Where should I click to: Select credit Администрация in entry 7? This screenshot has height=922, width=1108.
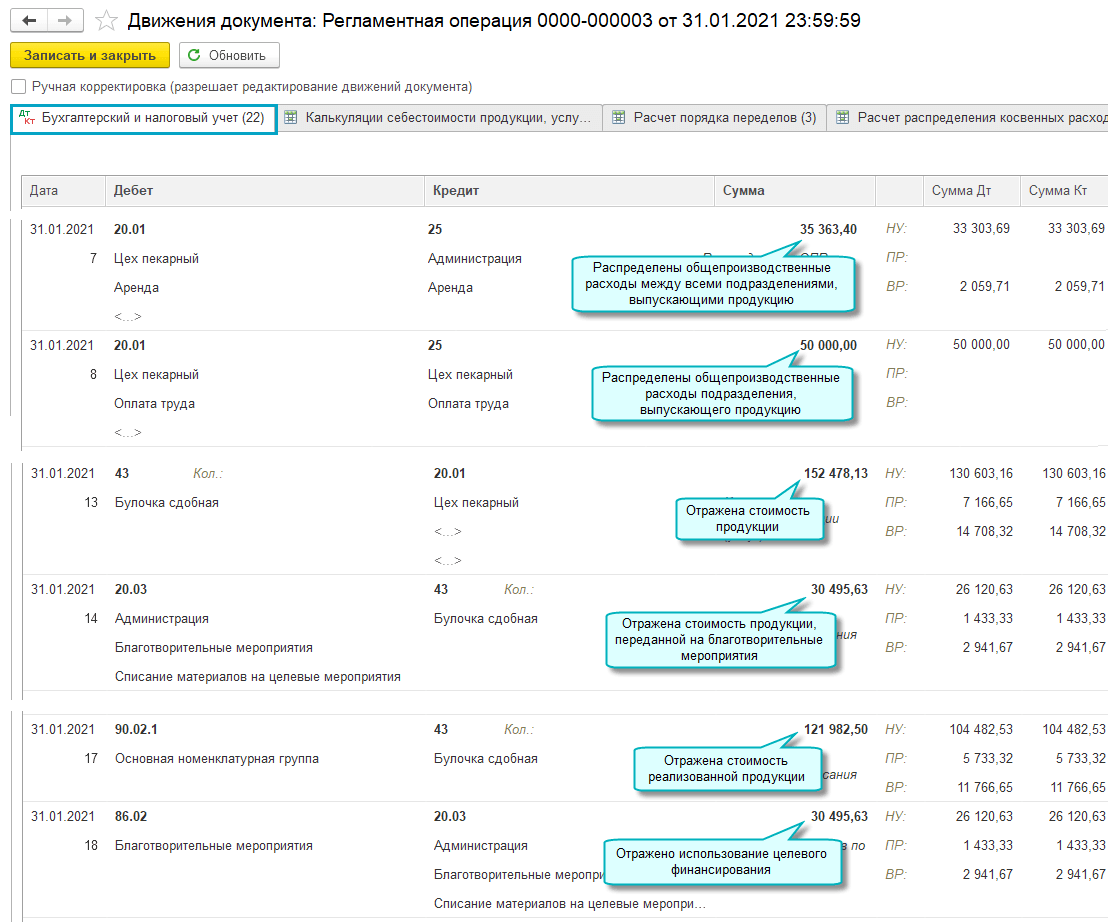[x=474, y=259]
